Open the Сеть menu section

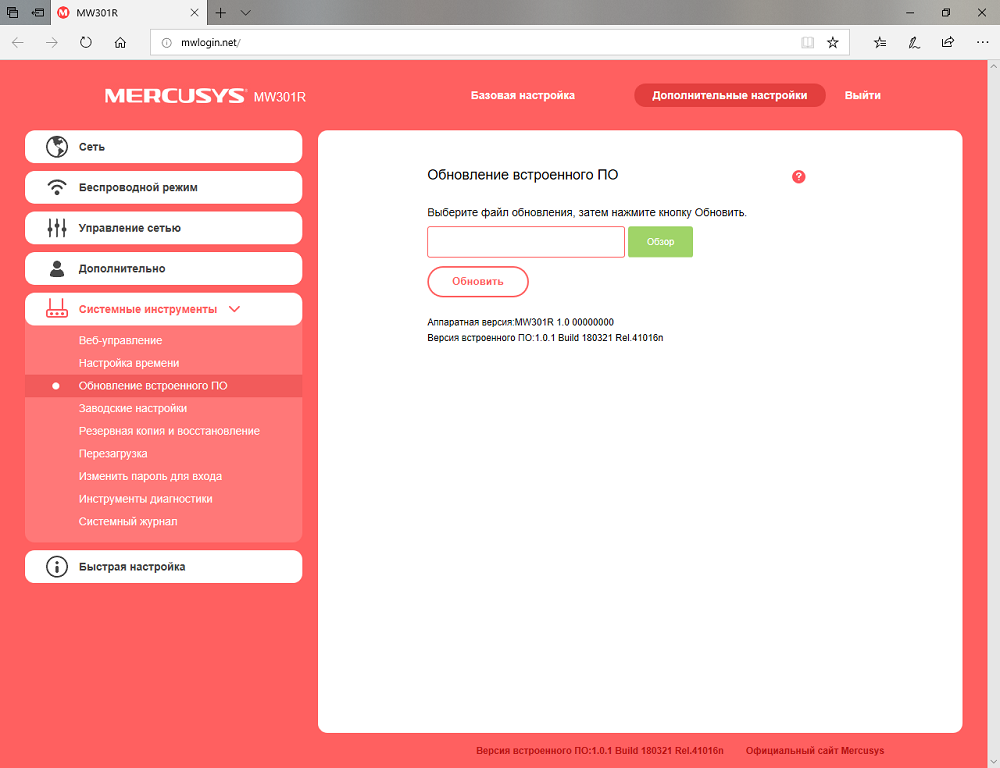click(x=163, y=147)
